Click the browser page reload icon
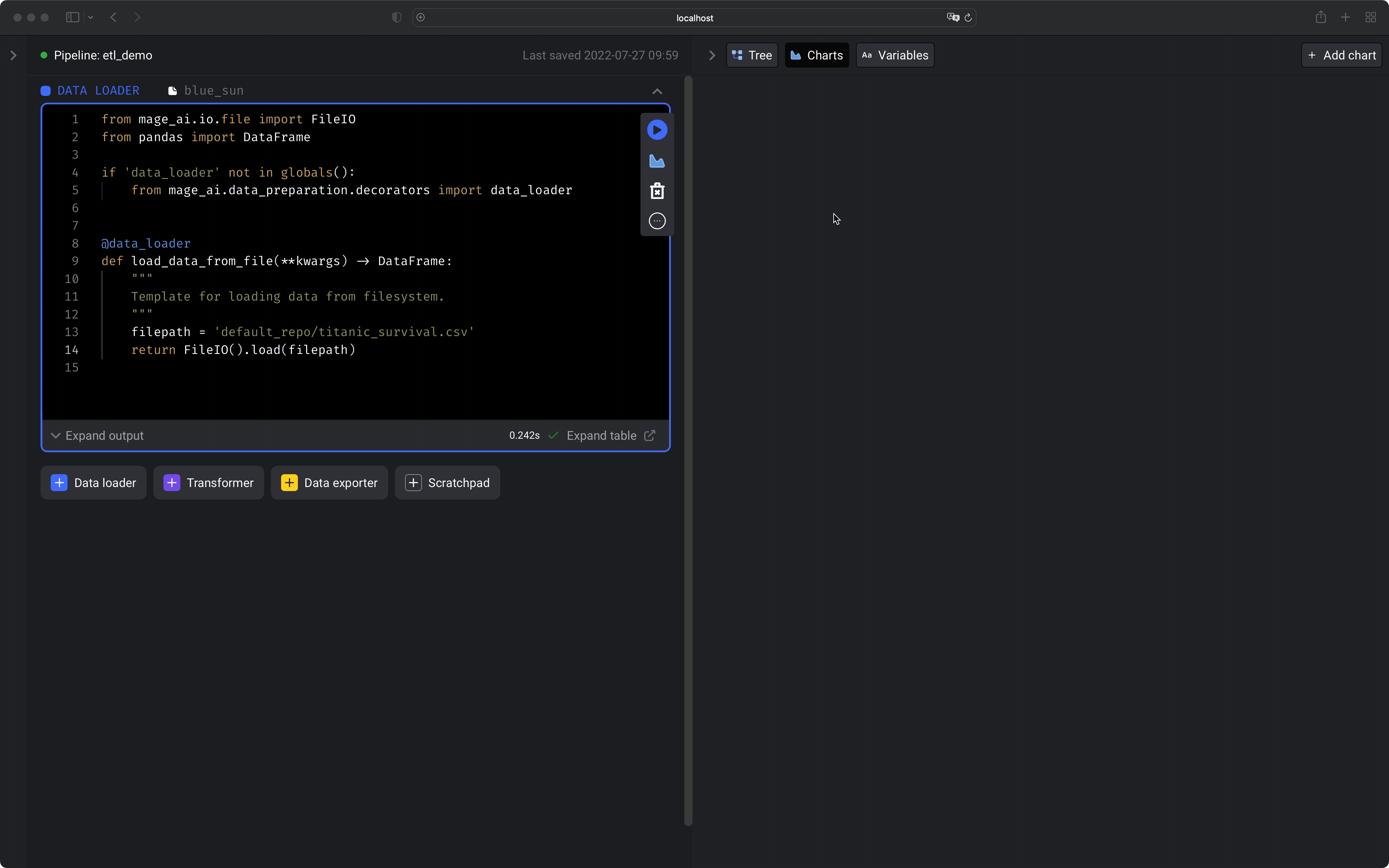Image resolution: width=1389 pixels, height=868 pixels. [x=968, y=18]
